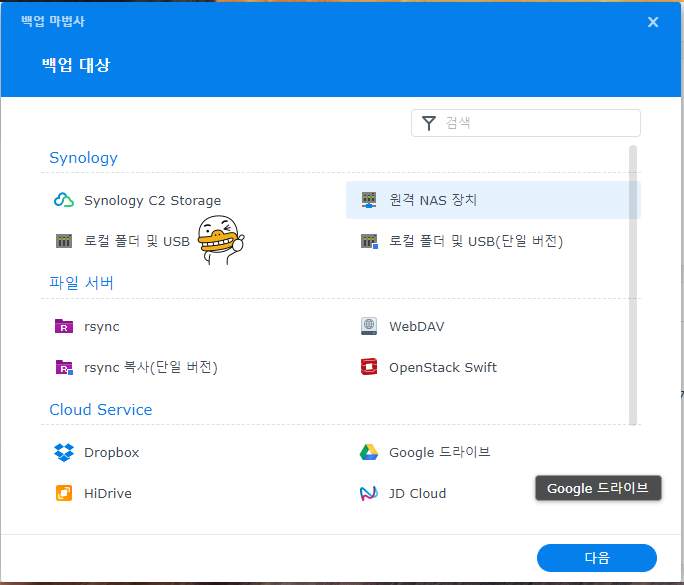Choose 원격 NAS 장치 label

pyautogui.click(x=433, y=200)
